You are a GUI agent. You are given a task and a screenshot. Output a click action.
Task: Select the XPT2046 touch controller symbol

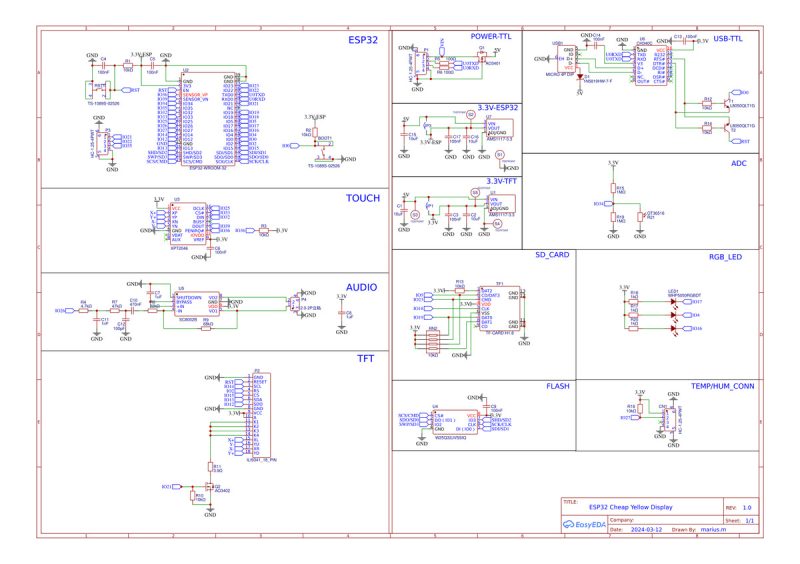pyautogui.click(x=188, y=224)
